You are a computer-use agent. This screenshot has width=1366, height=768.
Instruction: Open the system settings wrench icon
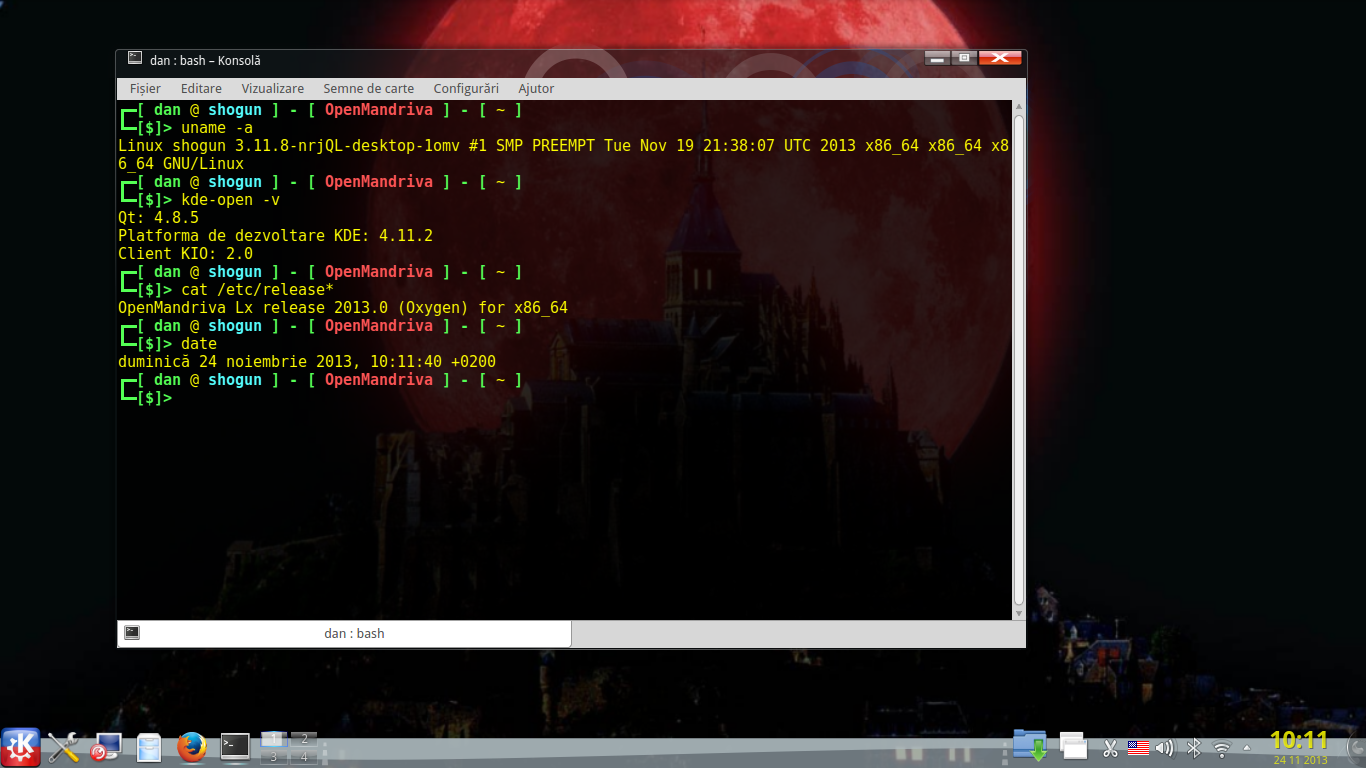click(x=63, y=747)
